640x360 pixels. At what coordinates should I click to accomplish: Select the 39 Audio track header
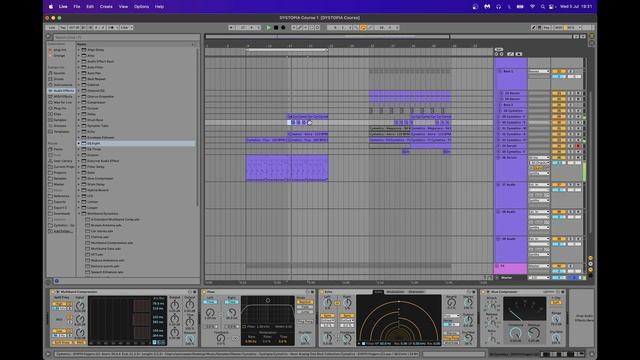[510, 249]
